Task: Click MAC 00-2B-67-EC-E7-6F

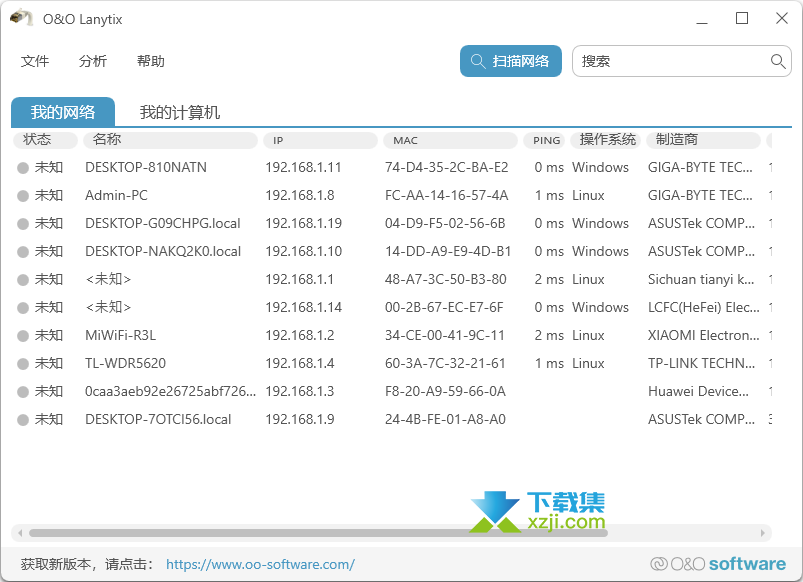Action: [x=444, y=307]
